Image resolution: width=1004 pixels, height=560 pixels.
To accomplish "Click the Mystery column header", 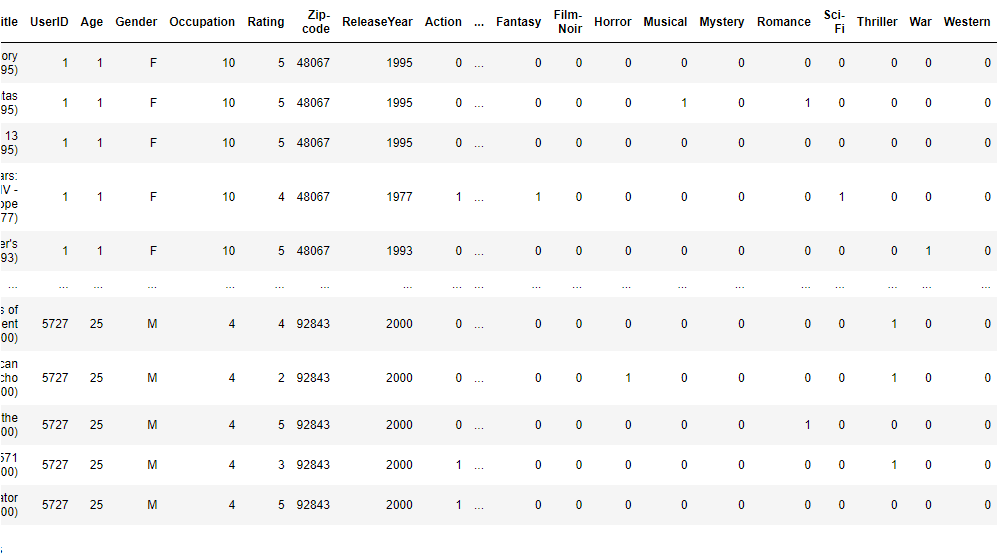I will (x=722, y=22).
